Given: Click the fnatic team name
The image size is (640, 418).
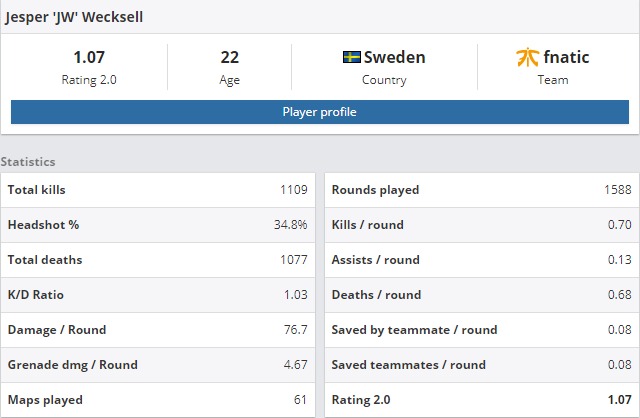Looking at the screenshot, I should [x=566, y=57].
